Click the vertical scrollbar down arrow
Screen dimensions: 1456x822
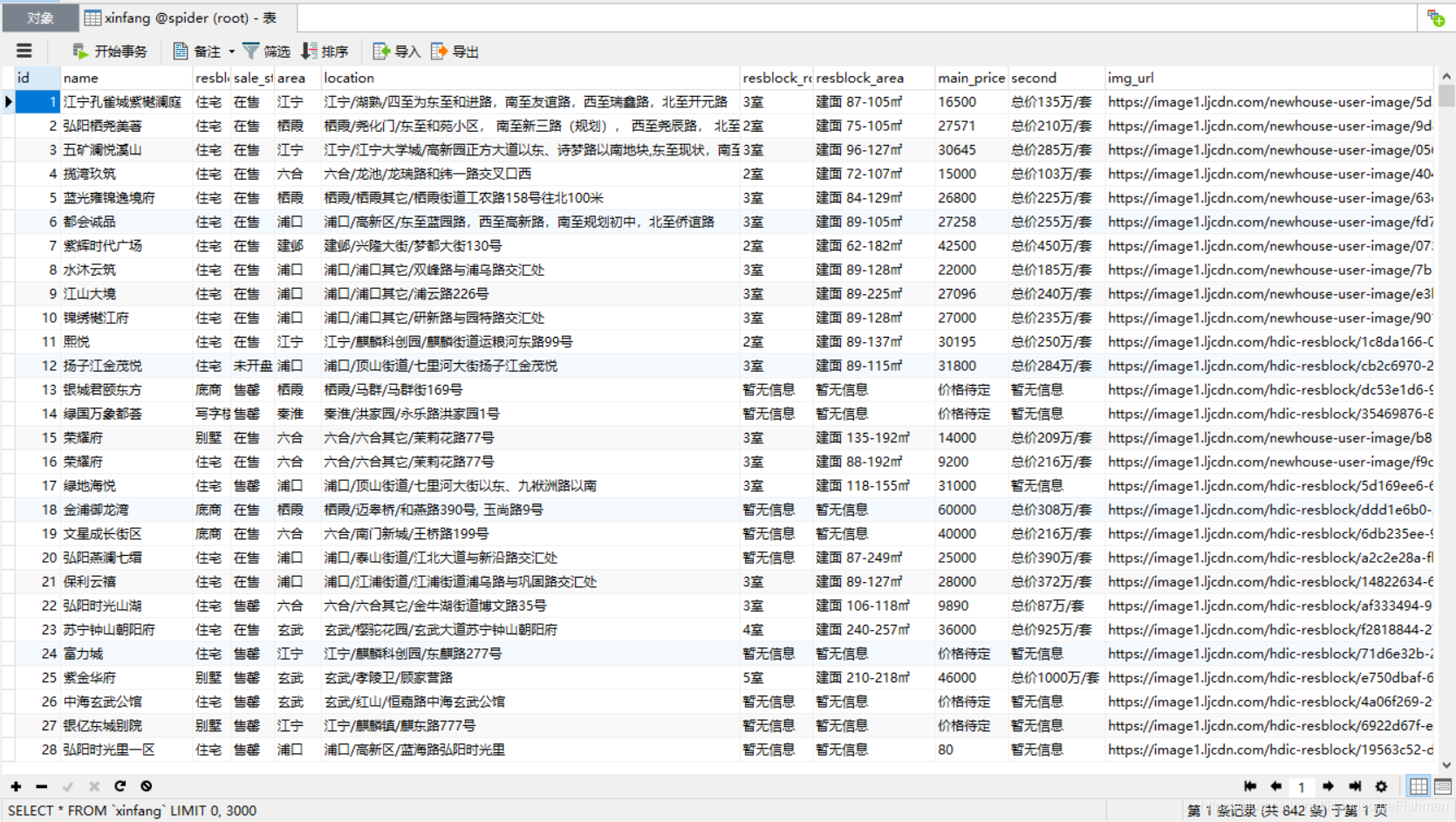click(x=1446, y=765)
